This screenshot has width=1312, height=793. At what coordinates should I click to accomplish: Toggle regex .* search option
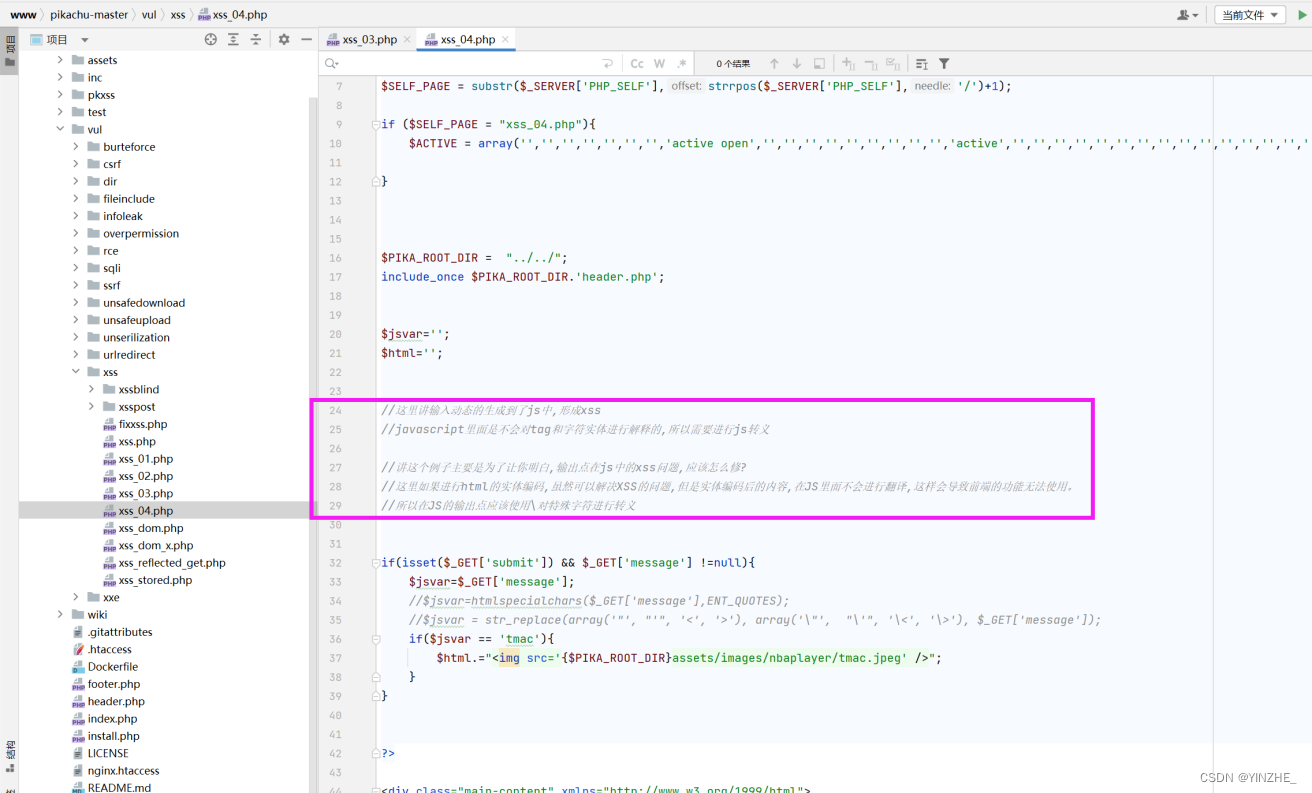click(x=682, y=64)
